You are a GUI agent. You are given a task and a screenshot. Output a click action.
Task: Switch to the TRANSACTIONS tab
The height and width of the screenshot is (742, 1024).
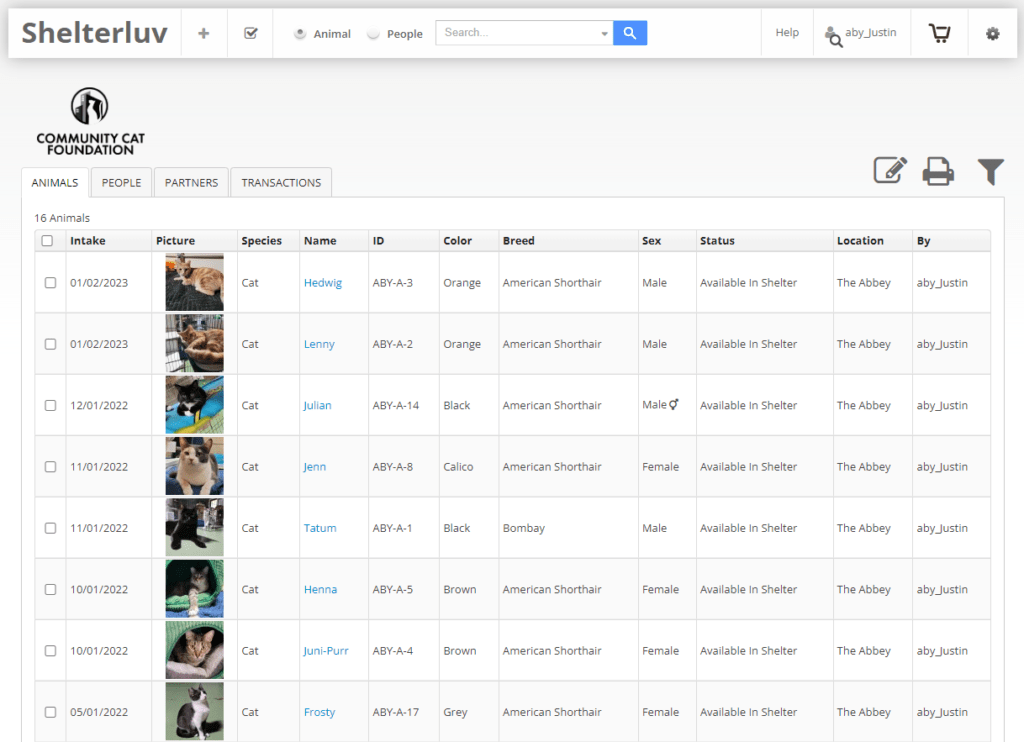point(281,182)
